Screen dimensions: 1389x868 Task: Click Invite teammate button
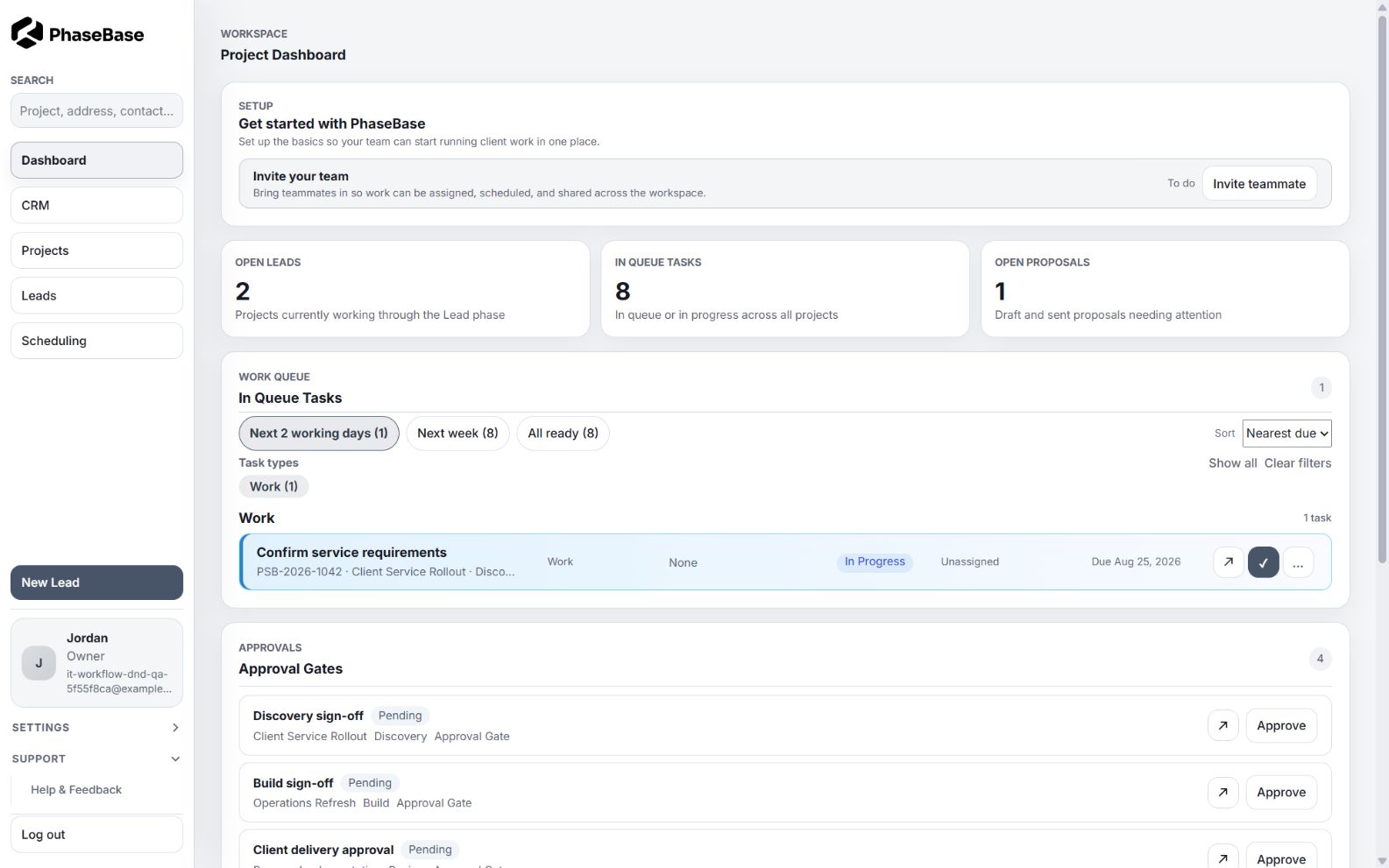(1259, 183)
